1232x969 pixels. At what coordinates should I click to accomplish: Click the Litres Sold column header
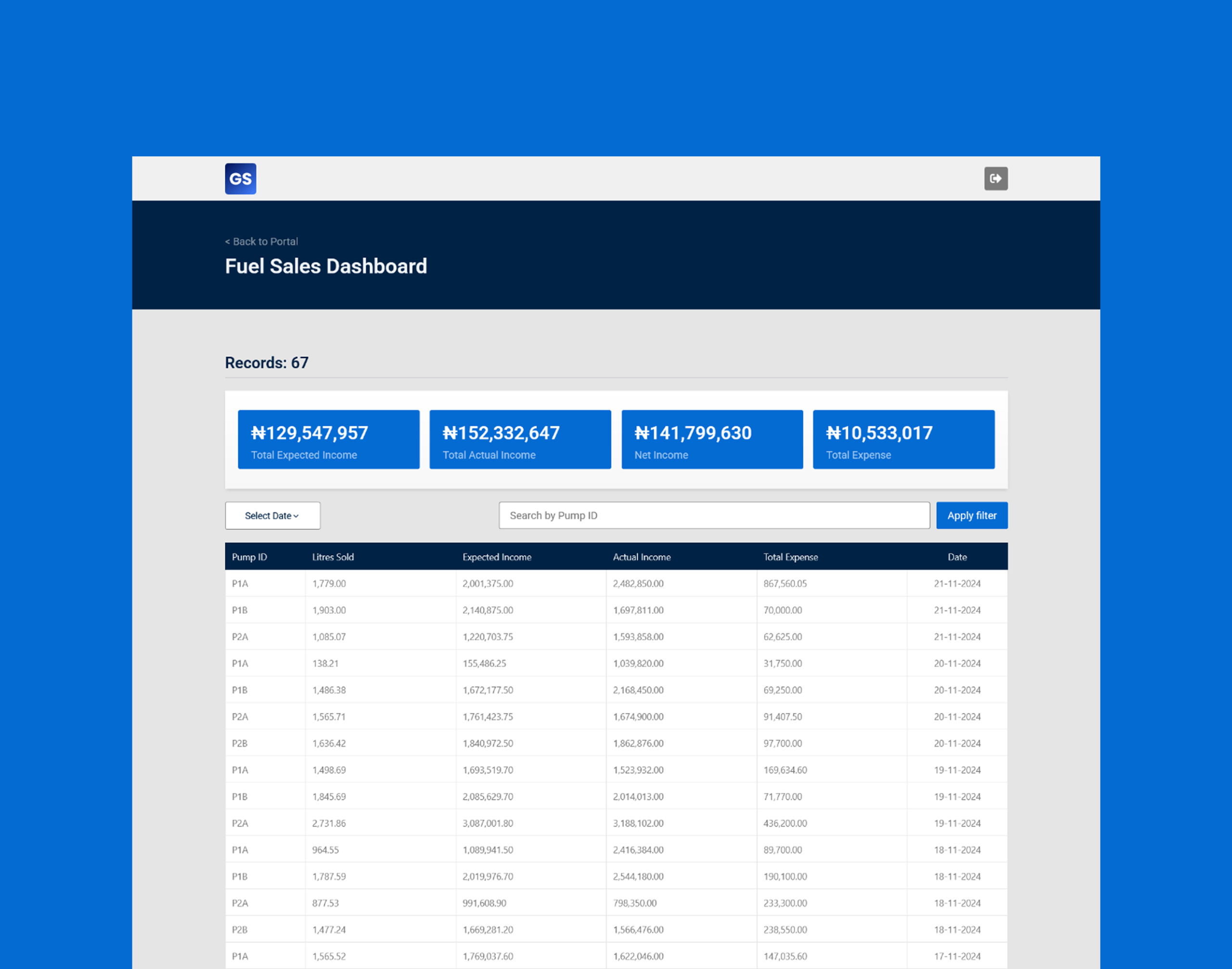pos(333,557)
